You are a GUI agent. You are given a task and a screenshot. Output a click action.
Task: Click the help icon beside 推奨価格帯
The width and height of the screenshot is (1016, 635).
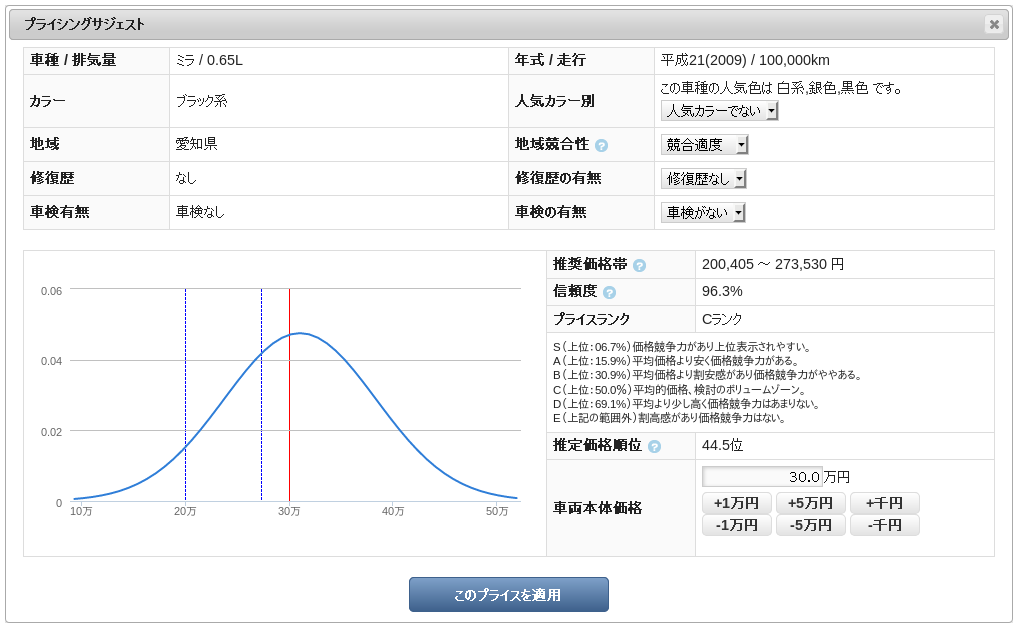click(640, 265)
